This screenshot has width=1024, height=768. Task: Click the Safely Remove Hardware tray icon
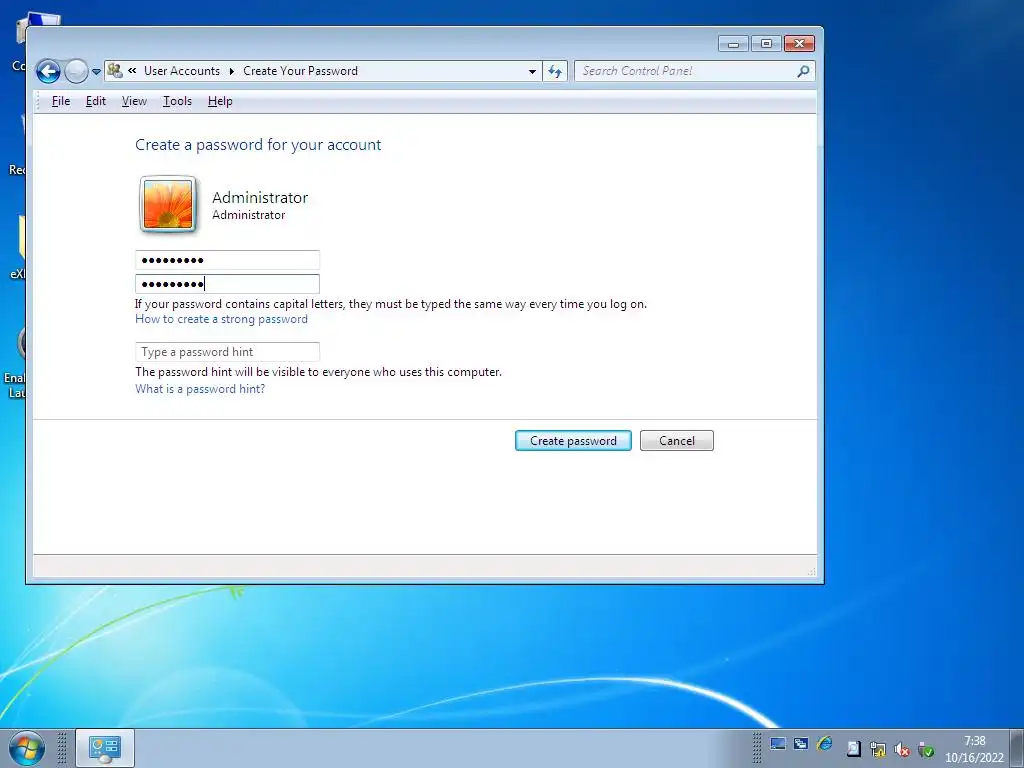click(x=926, y=749)
